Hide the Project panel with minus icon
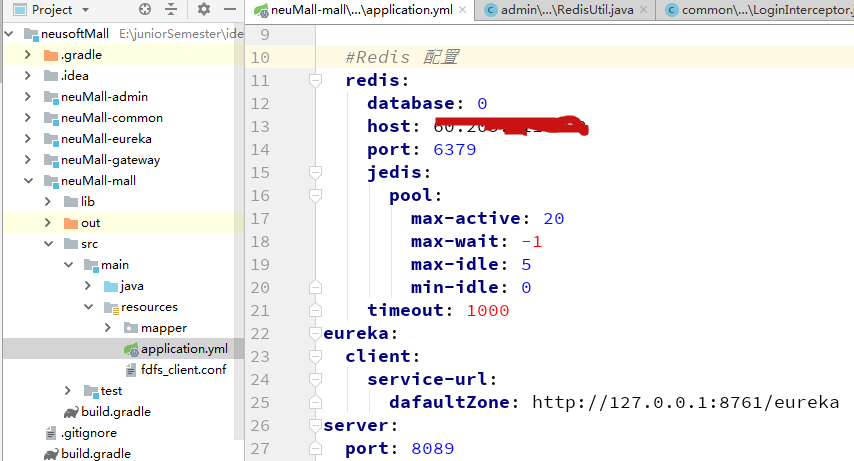 point(230,9)
